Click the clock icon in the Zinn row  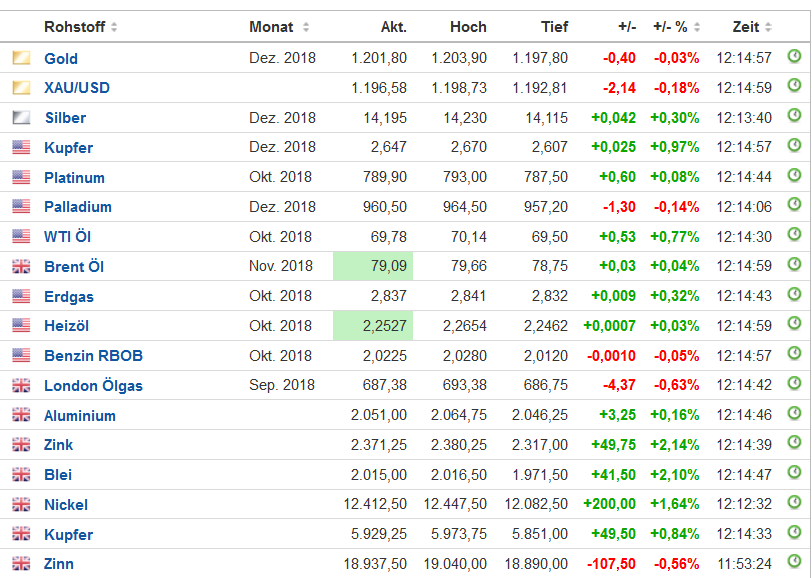pos(795,562)
